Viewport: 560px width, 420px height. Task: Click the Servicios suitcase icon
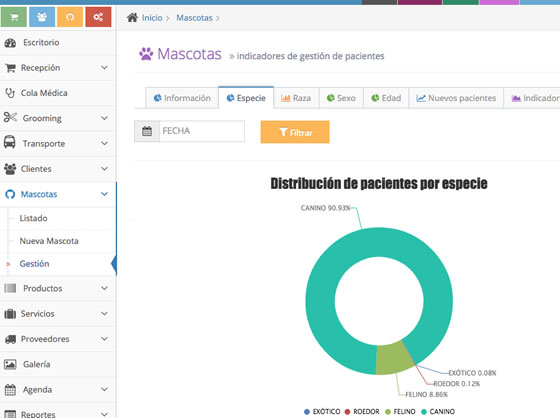(10, 314)
